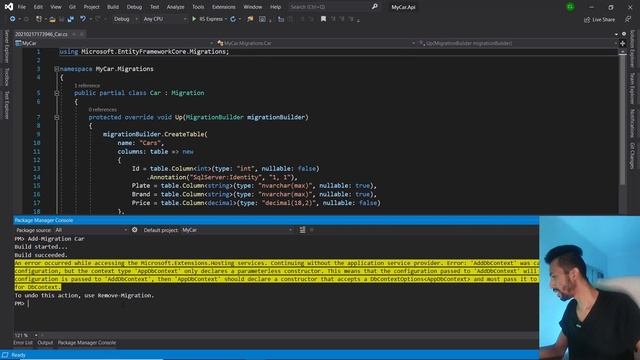
Task: Click the green user account avatar
Action: (570, 7)
